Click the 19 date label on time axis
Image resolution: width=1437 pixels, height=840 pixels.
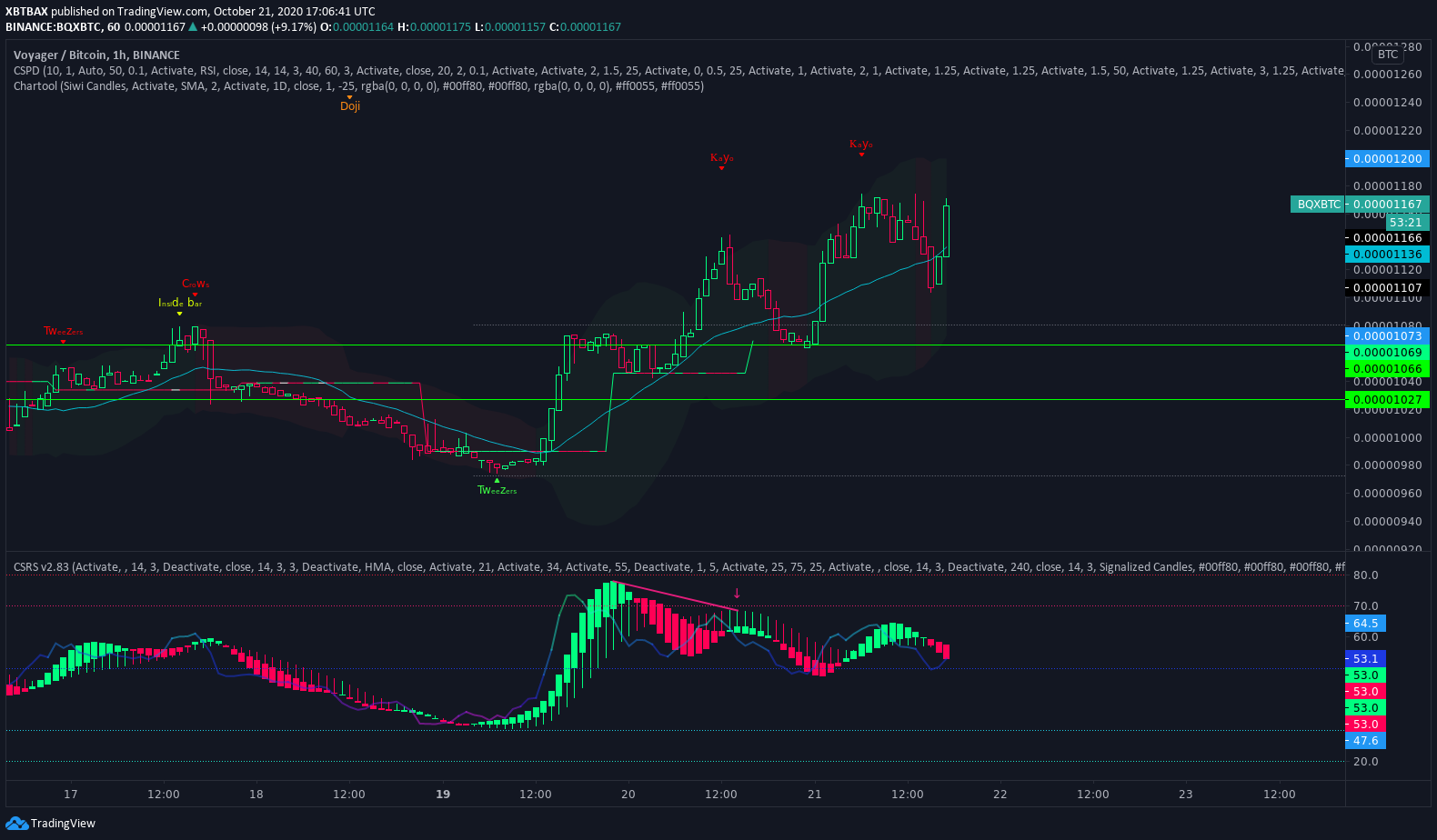click(x=443, y=795)
